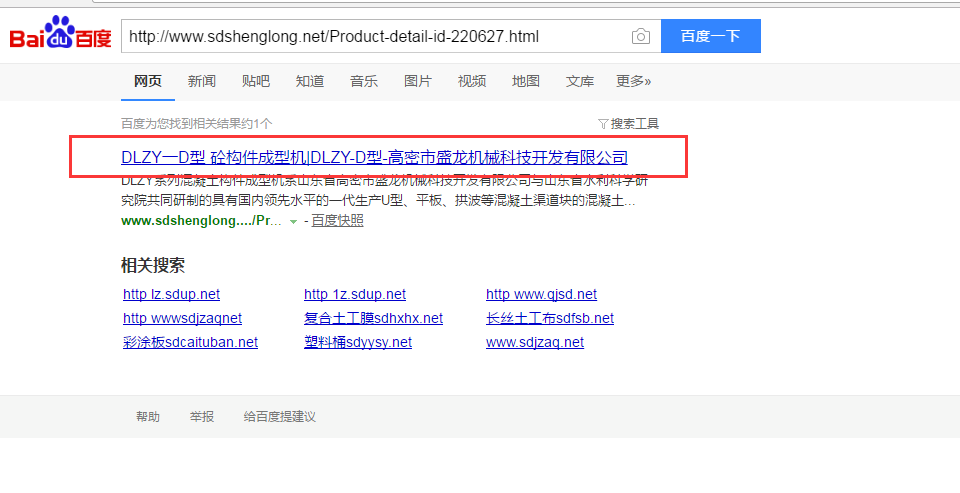
Task: Open the 视频 tab
Action: pyautogui.click(x=471, y=81)
